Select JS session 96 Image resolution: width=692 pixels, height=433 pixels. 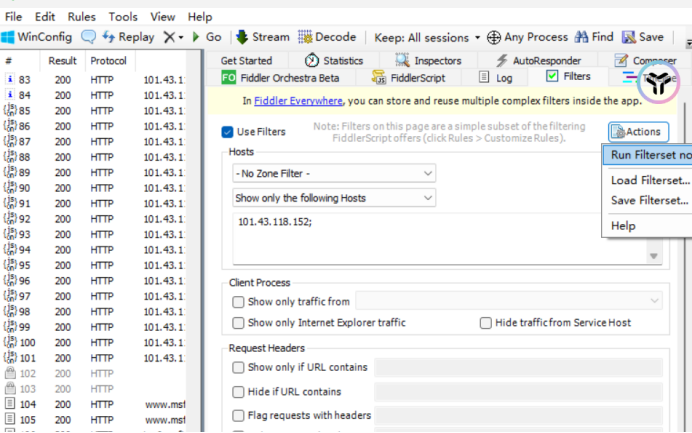95,281
